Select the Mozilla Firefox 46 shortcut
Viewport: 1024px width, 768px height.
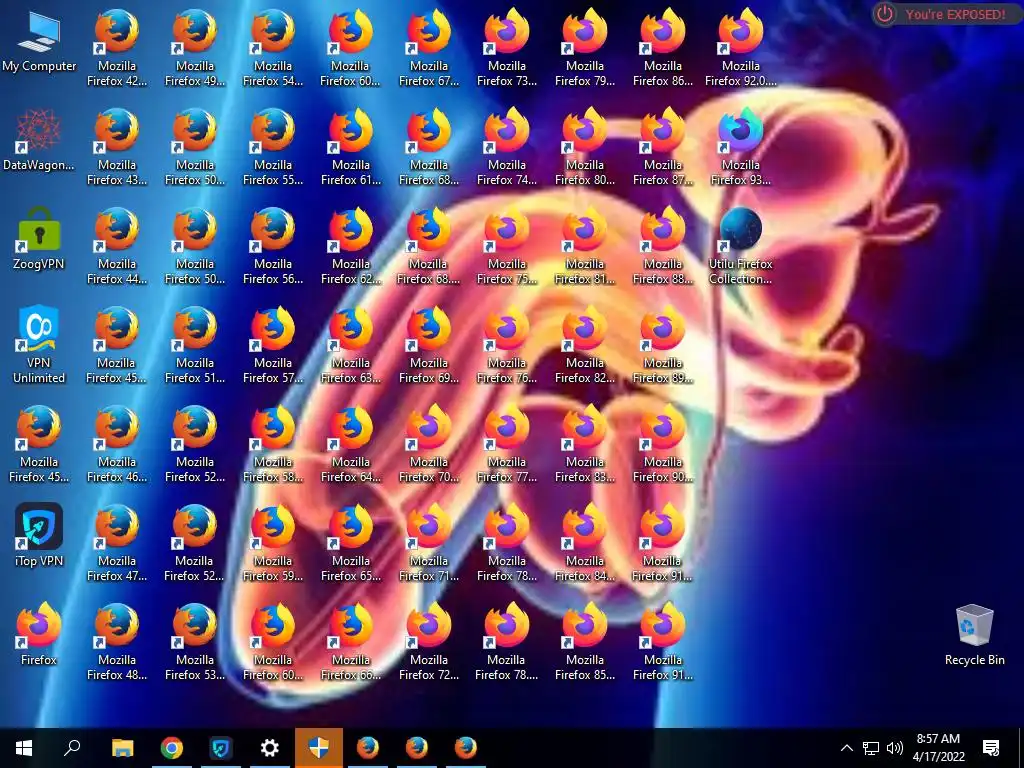tap(117, 443)
